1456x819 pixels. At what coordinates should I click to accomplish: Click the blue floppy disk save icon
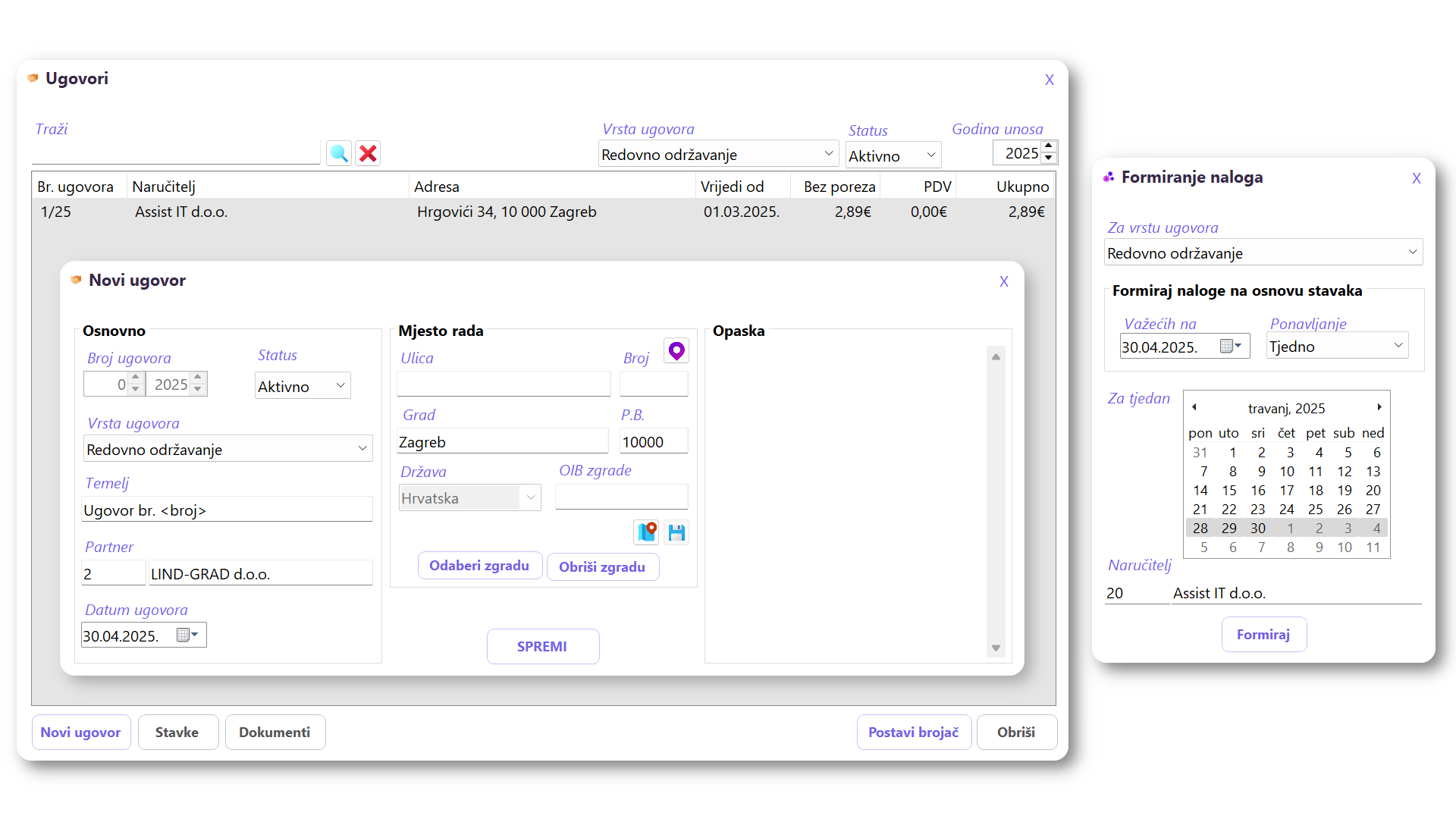pyautogui.click(x=676, y=532)
